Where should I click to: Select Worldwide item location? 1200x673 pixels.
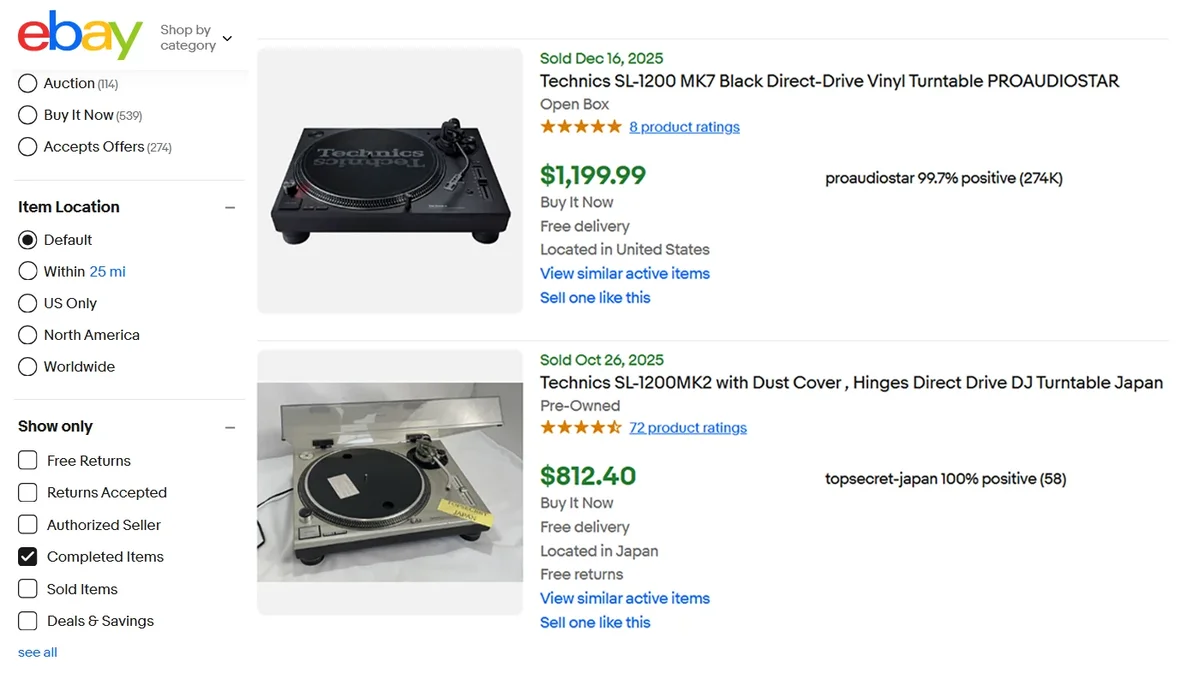pos(28,367)
